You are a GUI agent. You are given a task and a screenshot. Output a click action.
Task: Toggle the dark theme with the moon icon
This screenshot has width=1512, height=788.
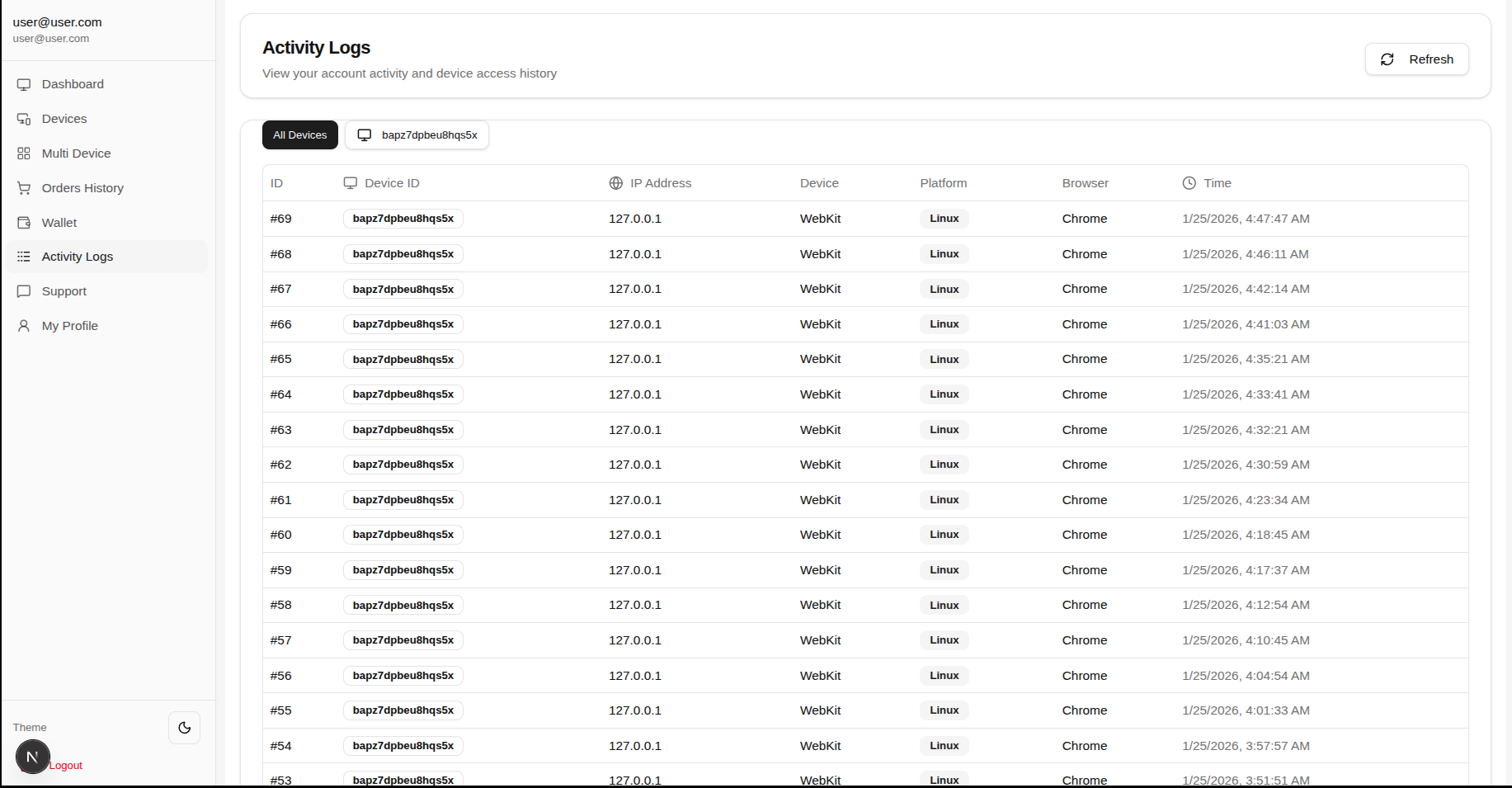pyautogui.click(x=184, y=728)
